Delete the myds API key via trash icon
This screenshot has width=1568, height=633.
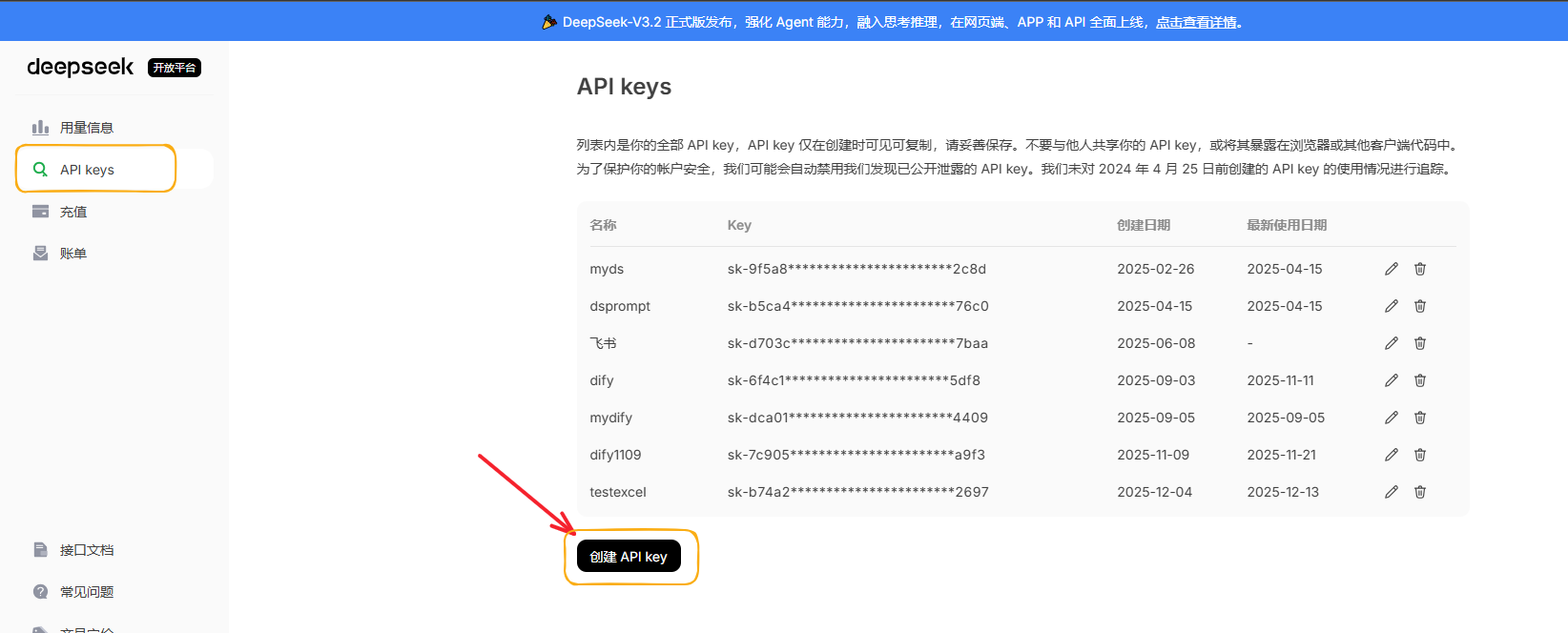click(1420, 269)
